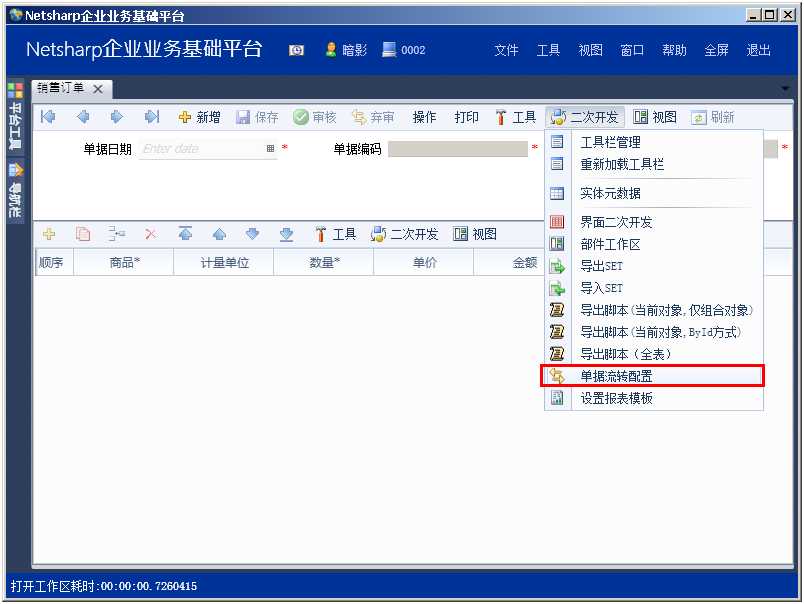Go to next record arrow
Screen dimensions: 804x604
[117, 117]
